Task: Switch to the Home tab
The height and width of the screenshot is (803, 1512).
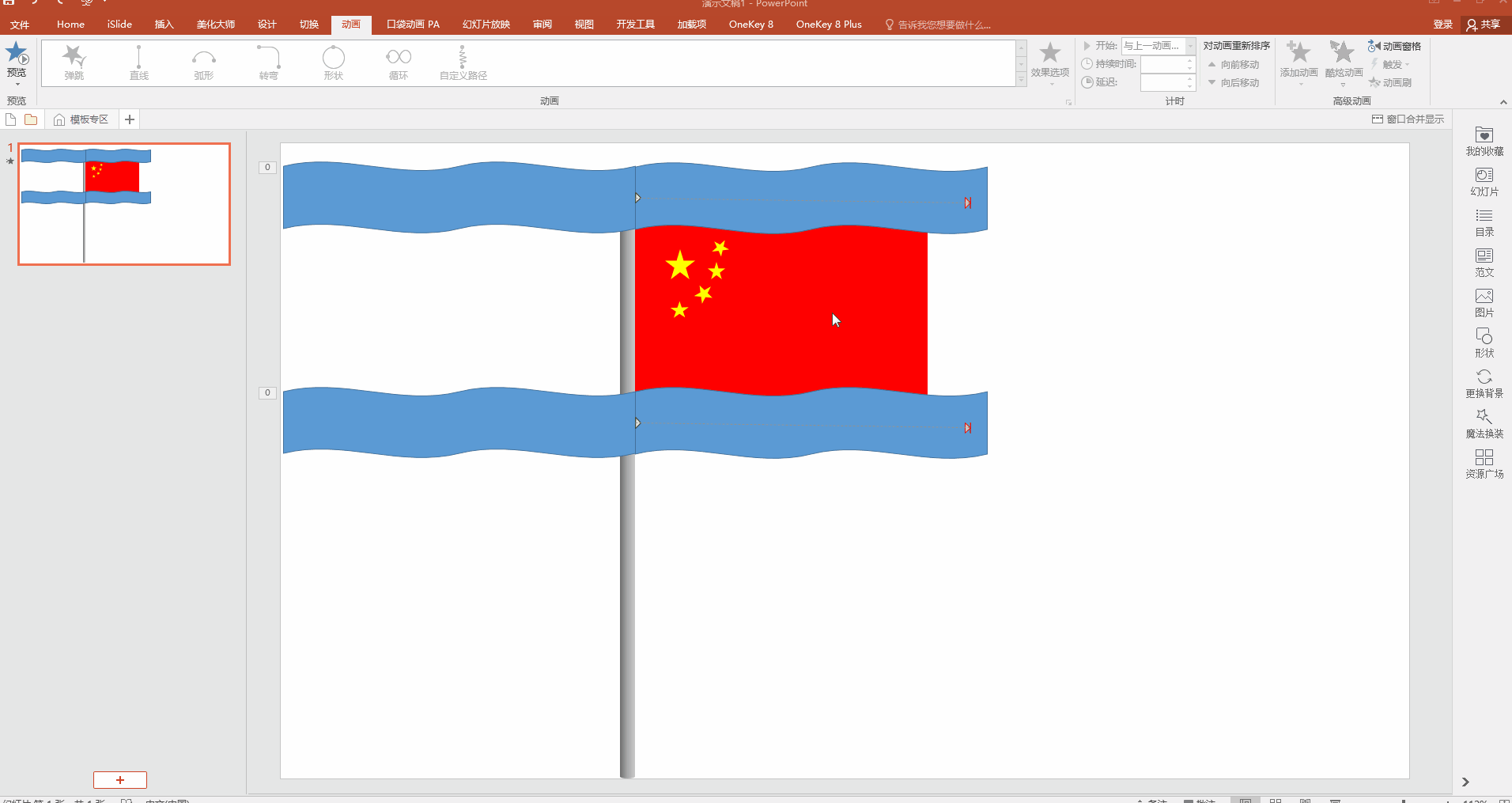Action: click(x=70, y=25)
